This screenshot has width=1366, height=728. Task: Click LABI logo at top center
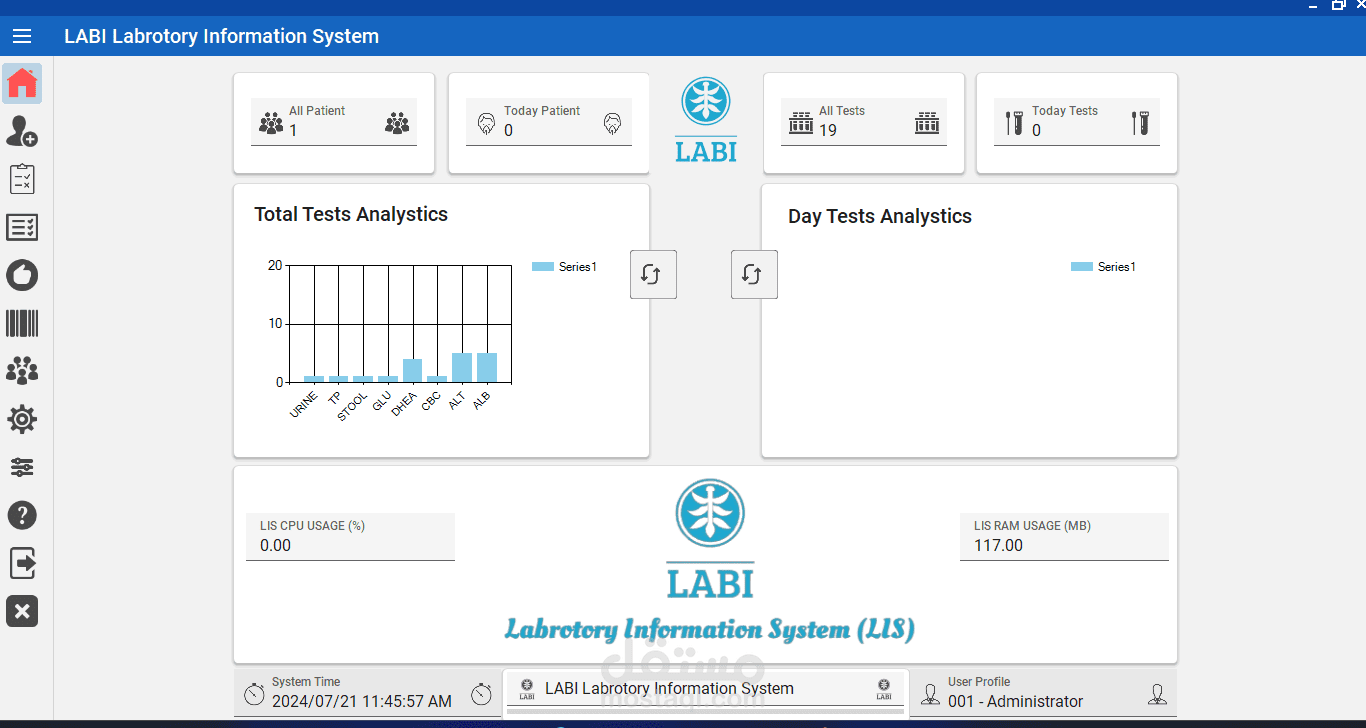(706, 119)
